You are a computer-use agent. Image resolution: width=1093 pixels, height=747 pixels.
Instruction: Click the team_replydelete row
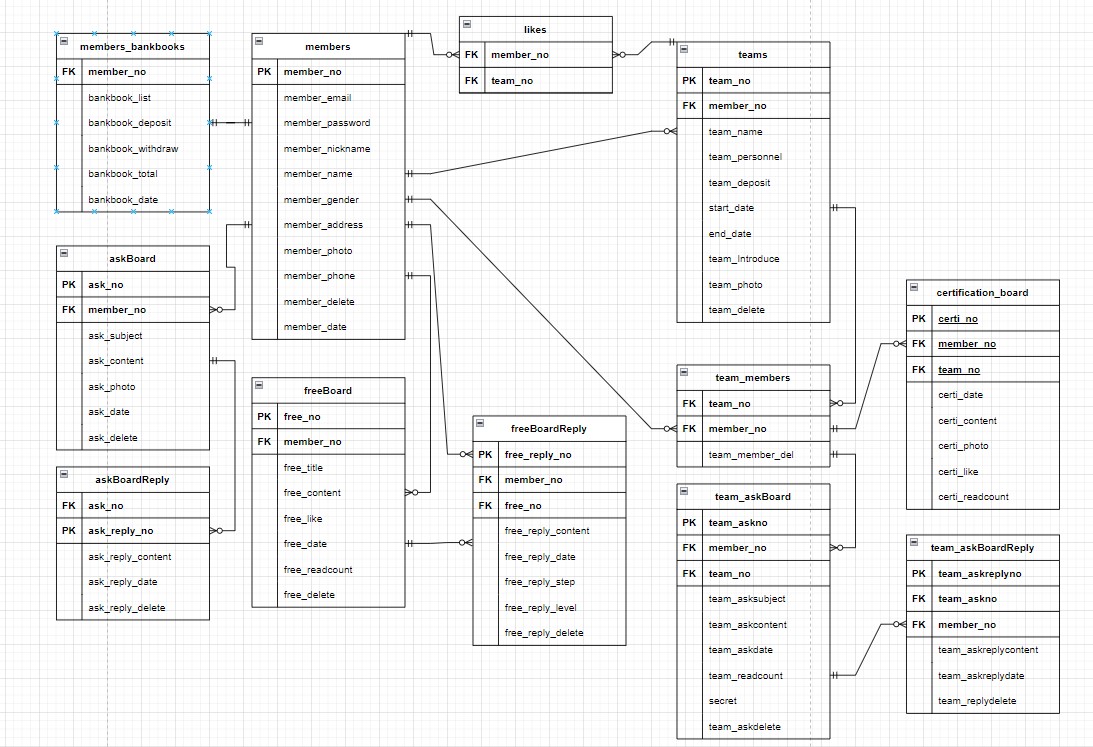[x=983, y=701]
